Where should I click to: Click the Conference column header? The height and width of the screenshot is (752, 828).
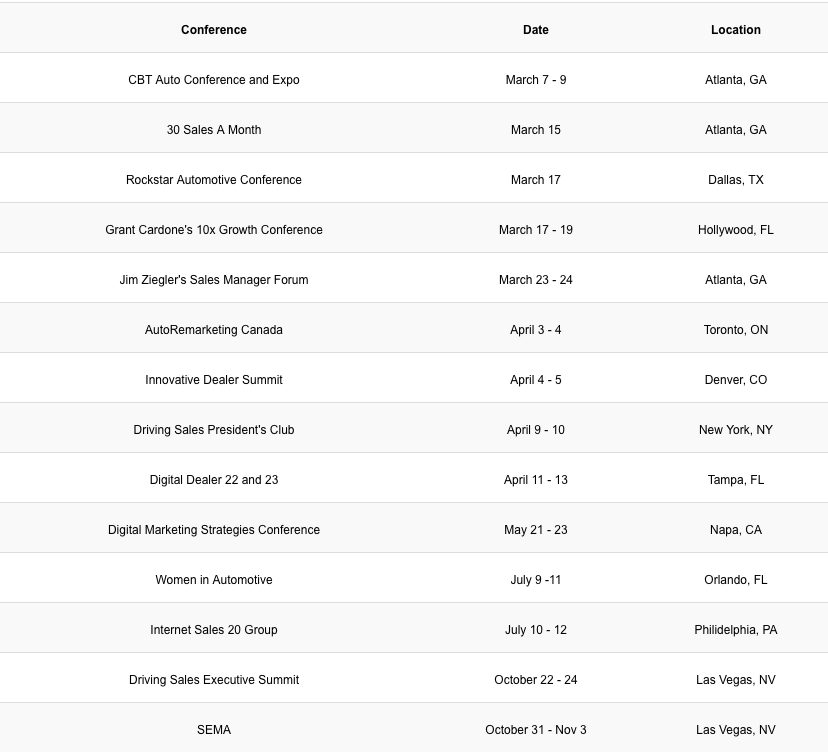tap(214, 30)
